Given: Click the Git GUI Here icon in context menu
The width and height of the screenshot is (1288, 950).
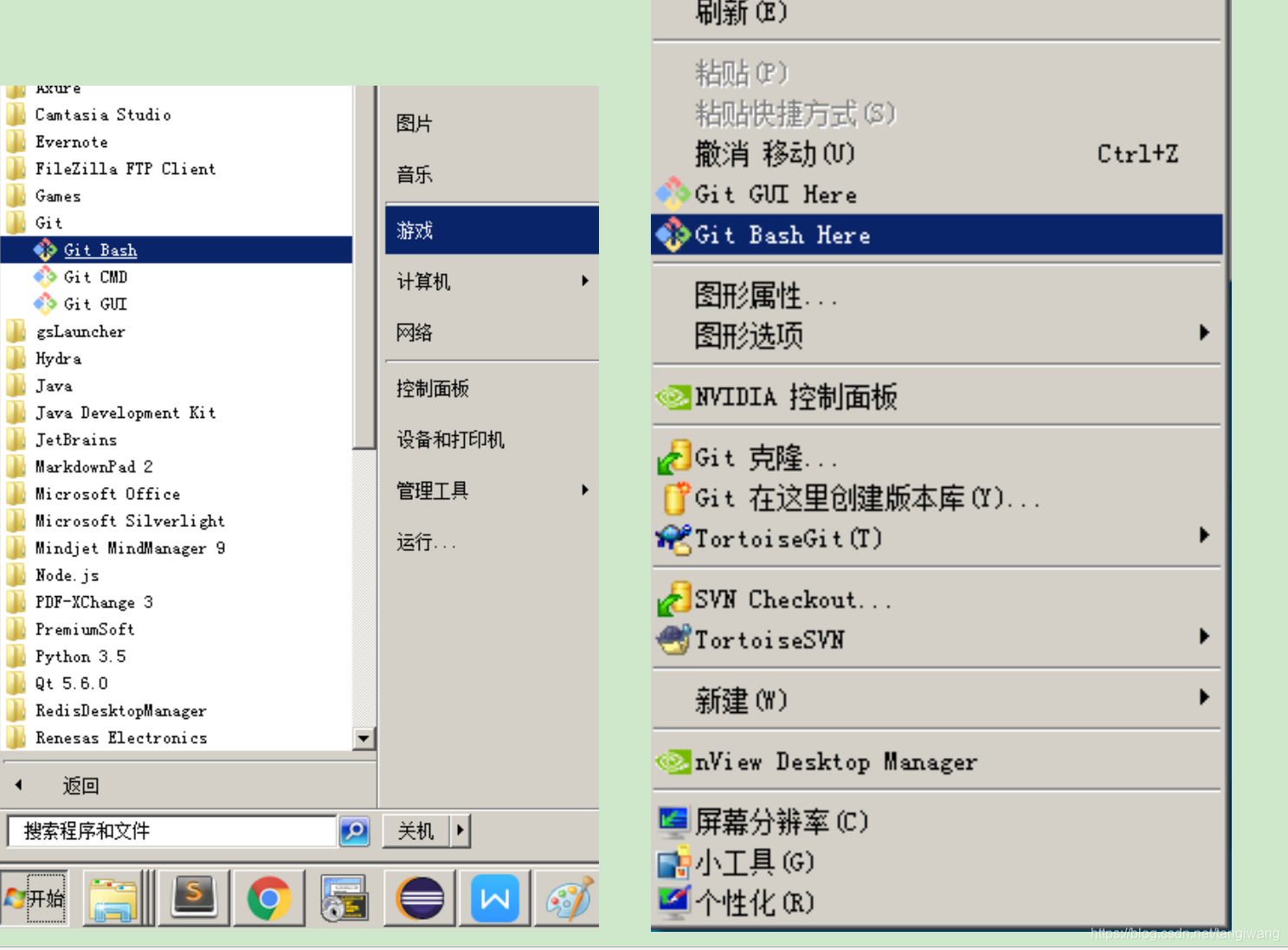Looking at the screenshot, I should click(x=673, y=194).
